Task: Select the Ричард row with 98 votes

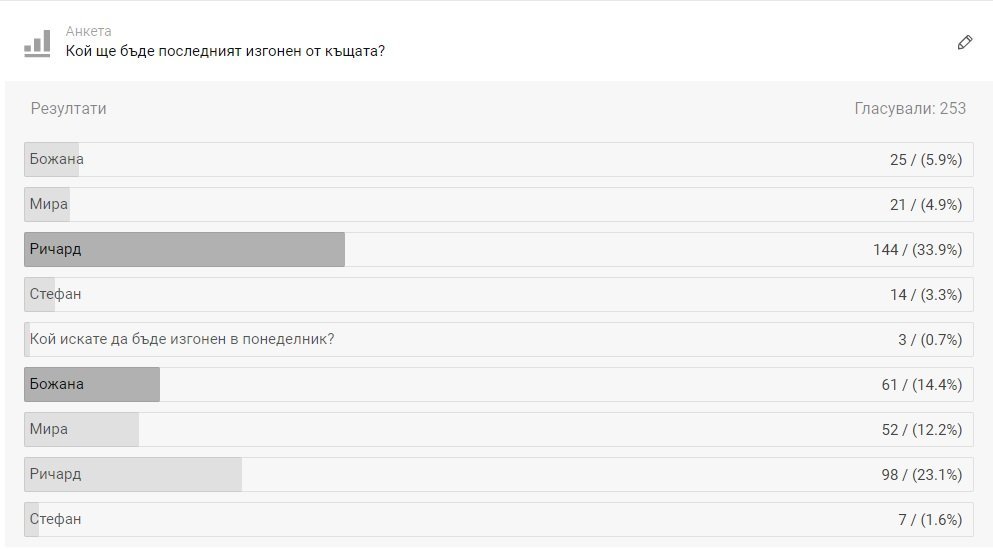Action: [498, 474]
